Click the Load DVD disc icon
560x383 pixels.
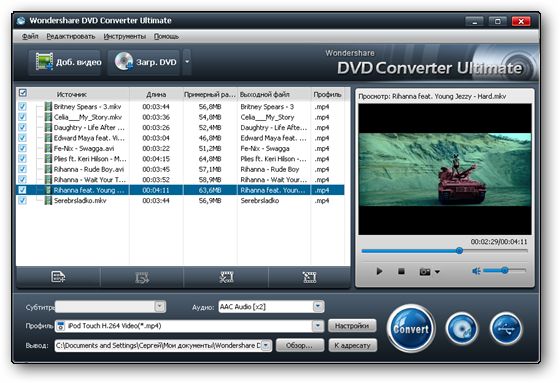point(124,61)
